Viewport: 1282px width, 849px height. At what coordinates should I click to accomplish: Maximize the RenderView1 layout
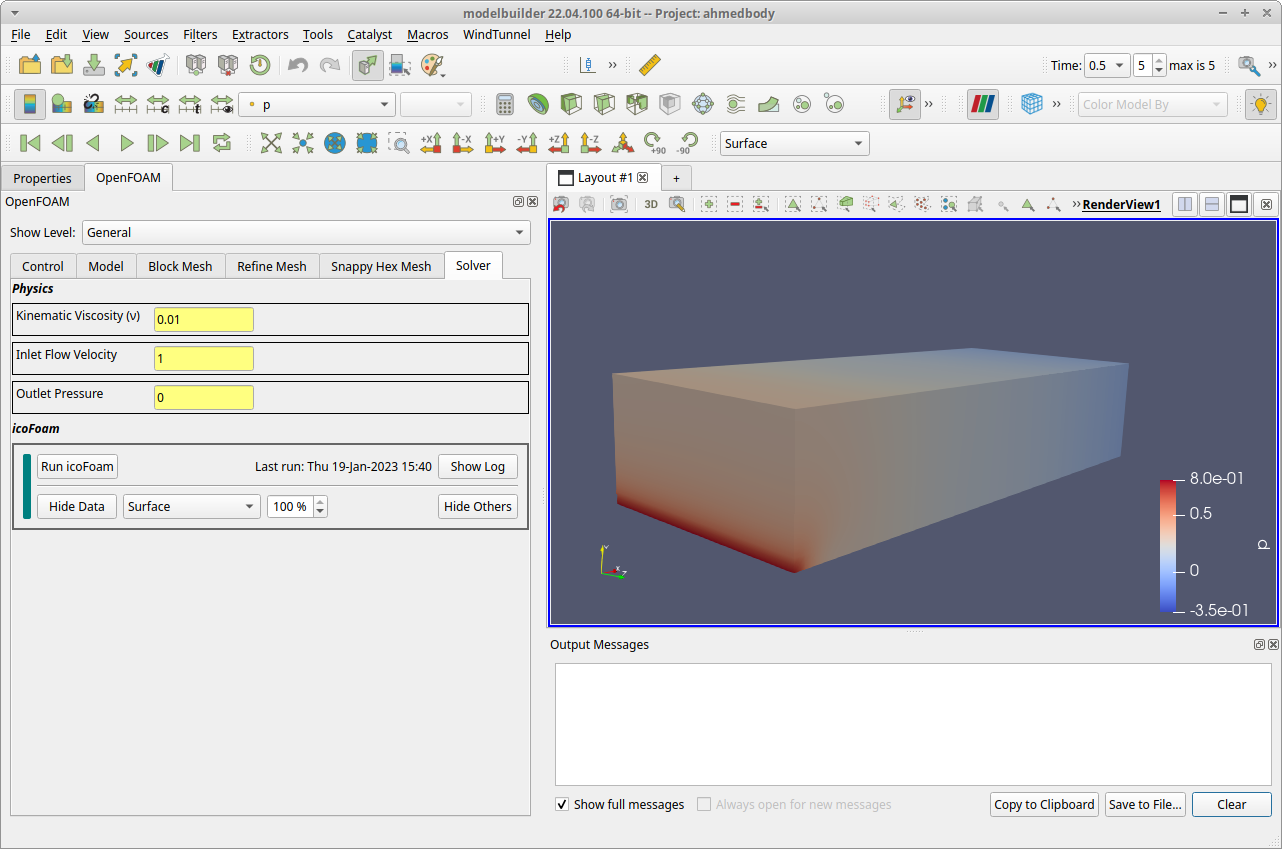pos(1239,204)
